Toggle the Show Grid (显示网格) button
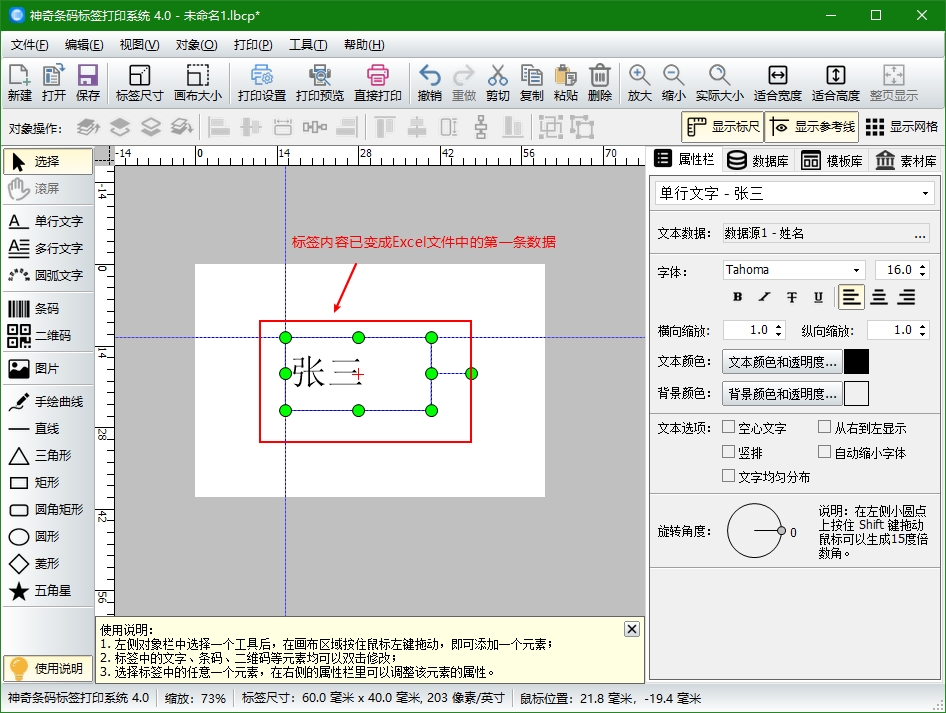The width and height of the screenshot is (946, 713). point(901,127)
